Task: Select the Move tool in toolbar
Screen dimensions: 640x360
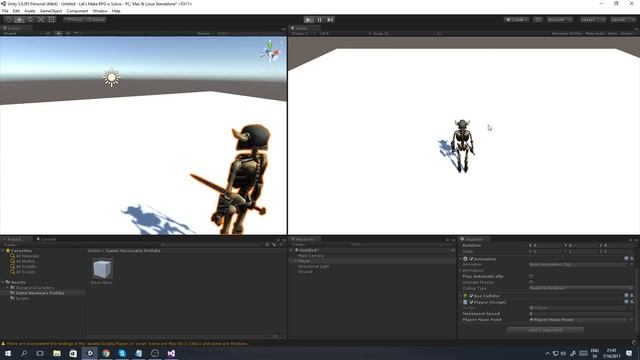Action: click(x=19, y=20)
